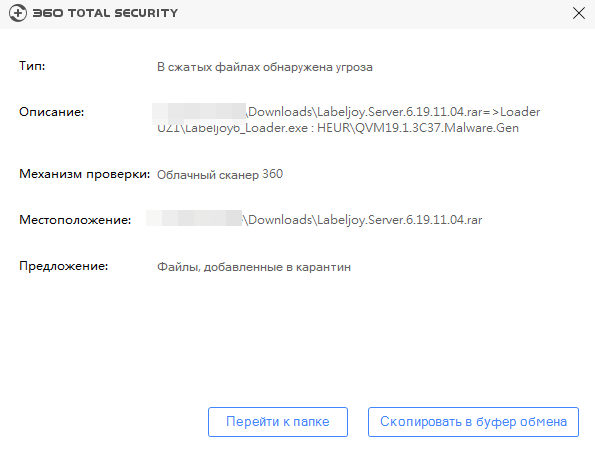Click the location path Downloads\Labeljoy.Server.6.19.11.04.rar
The width and height of the screenshot is (595, 455).
pyautogui.click(x=362, y=220)
